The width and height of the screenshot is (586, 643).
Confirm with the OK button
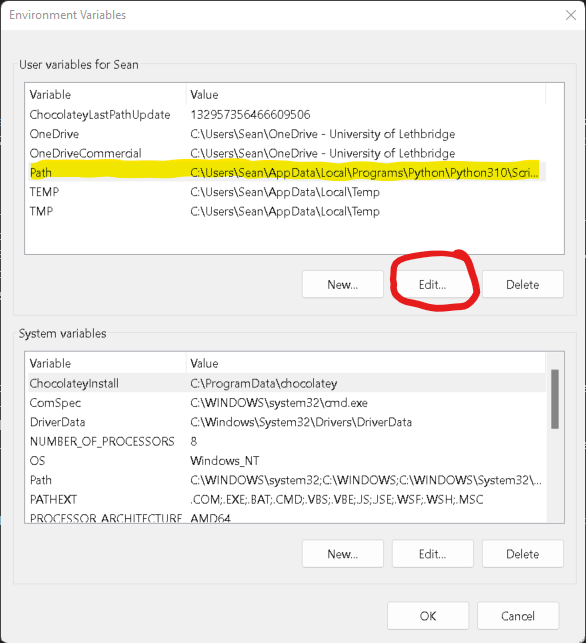pos(428,616)
